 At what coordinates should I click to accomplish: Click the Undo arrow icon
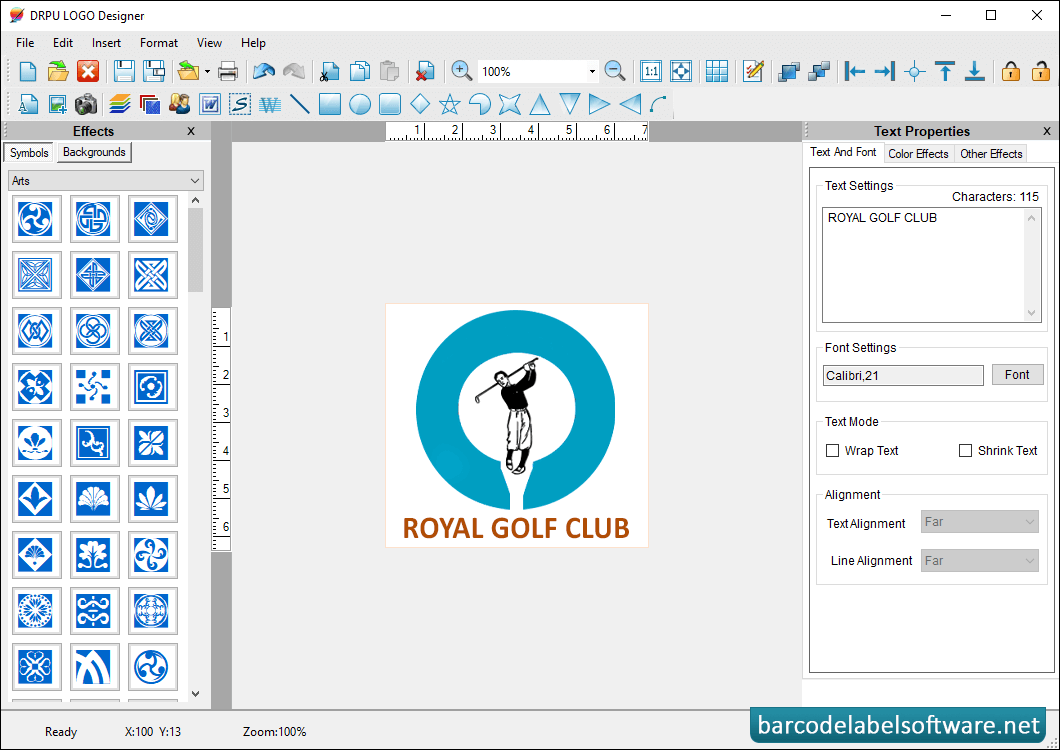[x=264, y=71]
